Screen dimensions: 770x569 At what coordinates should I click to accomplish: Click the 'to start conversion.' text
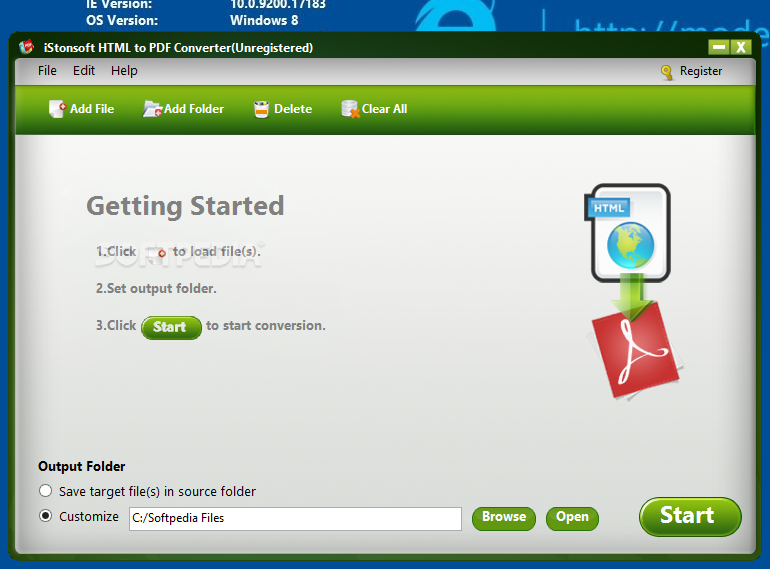(266, 325)
